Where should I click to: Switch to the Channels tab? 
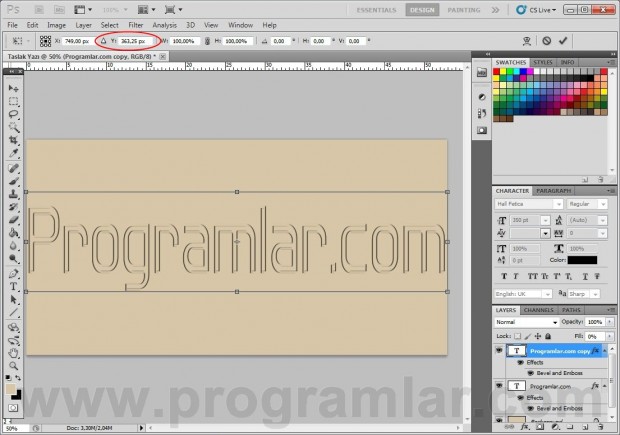coord(539,310)
